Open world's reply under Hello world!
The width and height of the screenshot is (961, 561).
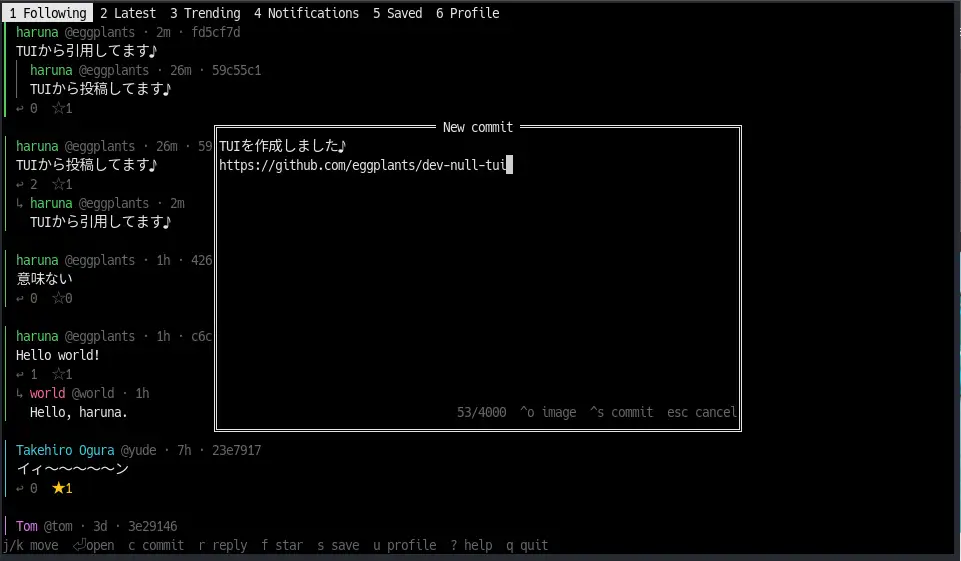[78, 402]
